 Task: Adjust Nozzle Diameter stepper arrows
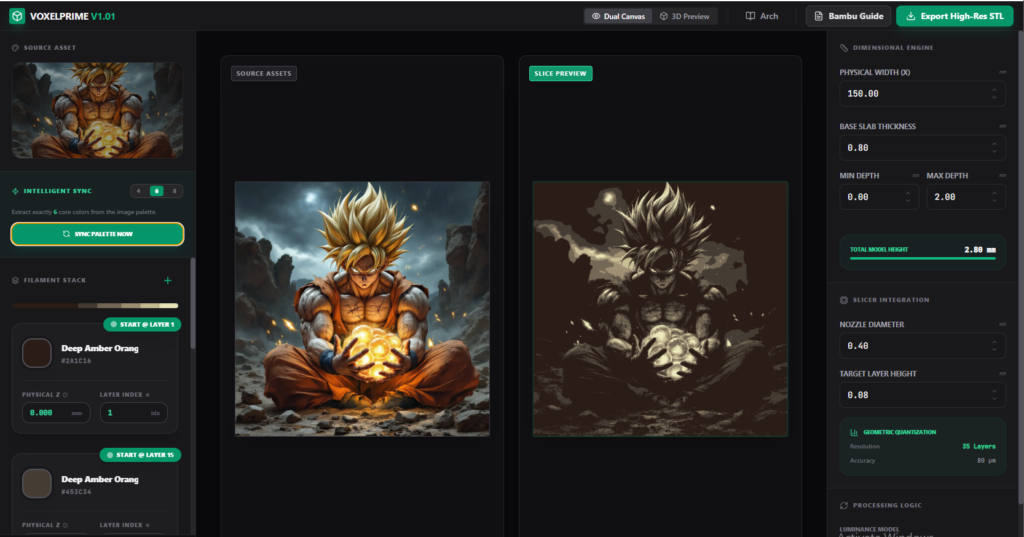click(x=993, y=346)
